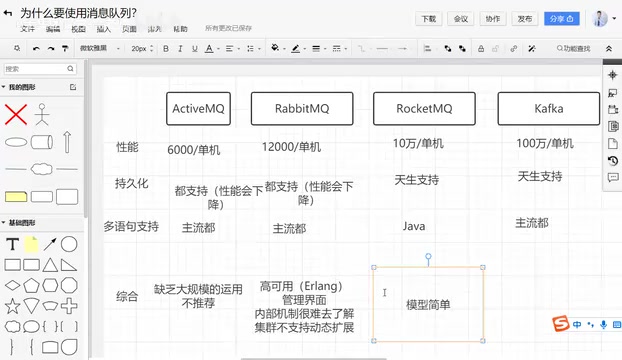Click the redo arrow in toolbar
Screen dimensions: 622x360
[x=51, y=48]
